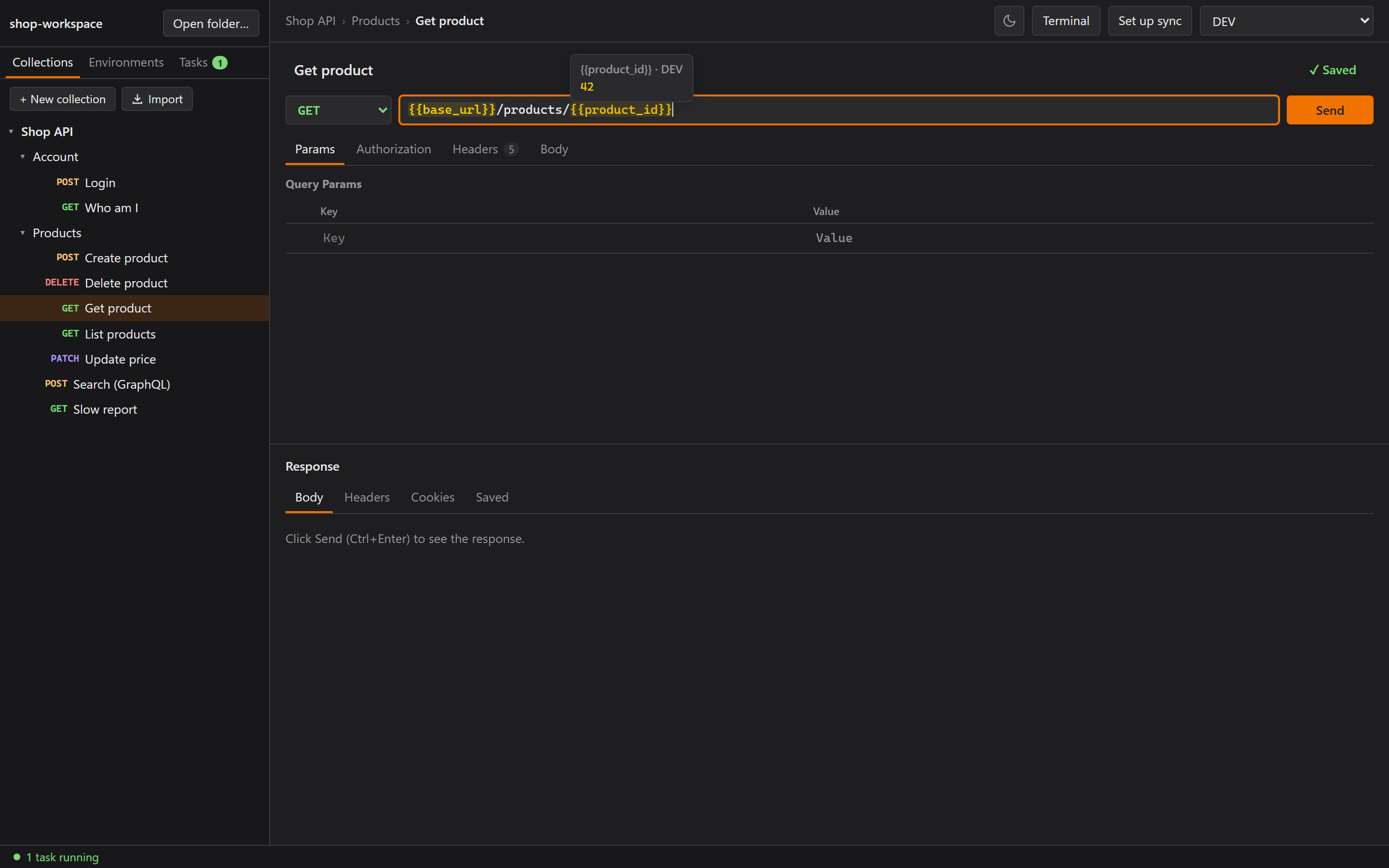The height and width of the screenshot is (868, 1389).
Task: Show the response Cookies tab
Action: click(x=432, y=497)
